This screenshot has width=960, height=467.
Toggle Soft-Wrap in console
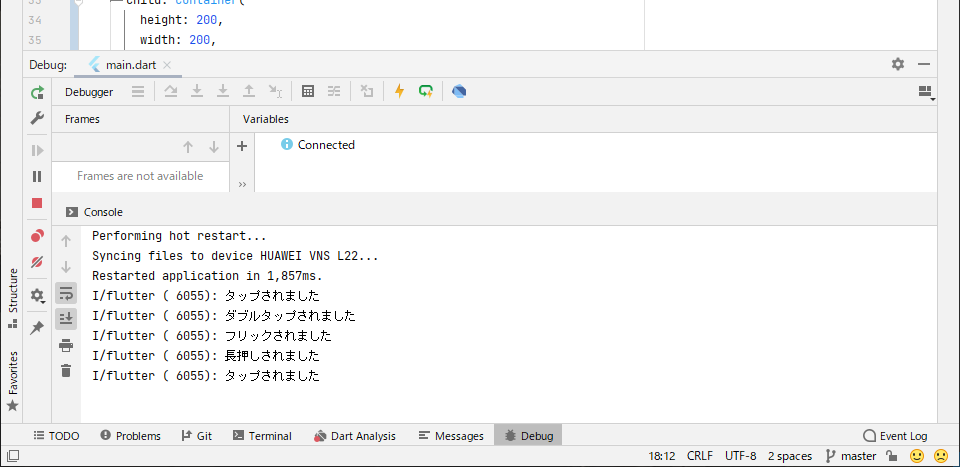(x=66, y=293)
